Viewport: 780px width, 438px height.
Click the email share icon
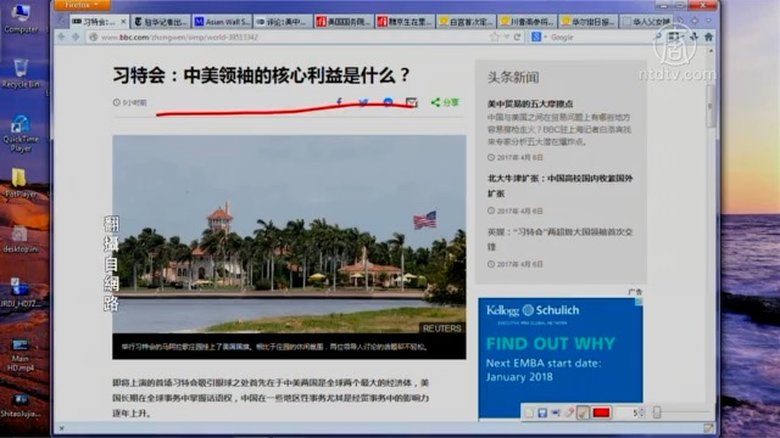[411, 102]
